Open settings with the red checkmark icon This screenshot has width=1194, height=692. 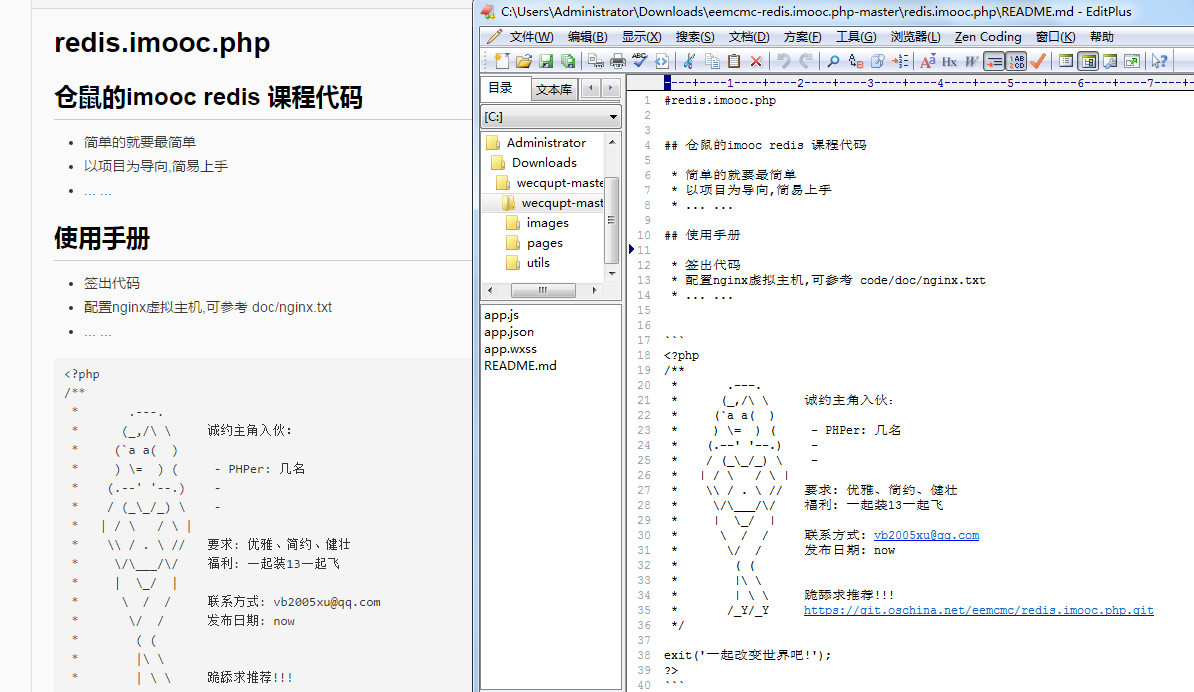point(1038,61)
